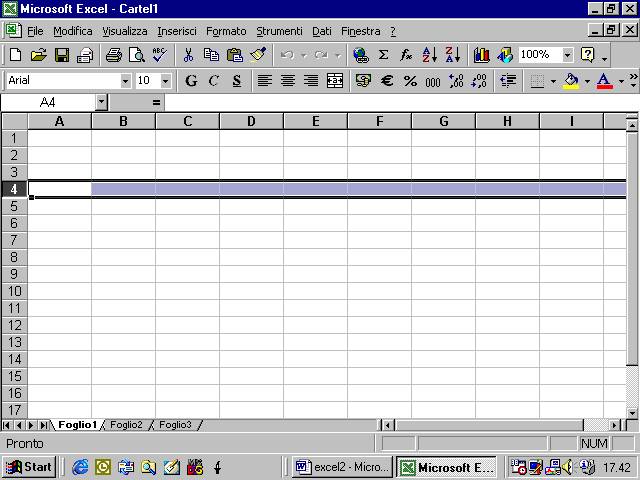Toggle underline S formatting
Screen dimensions: 640x480
pyautogui.click(x=237, y=80)
